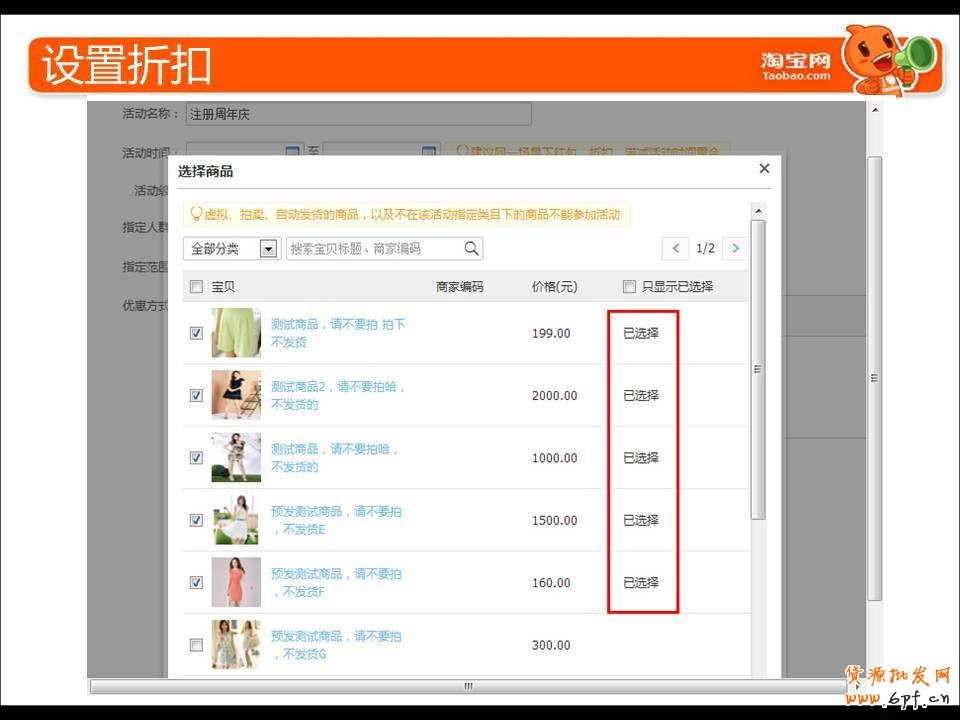Open end date calendar icon
The height and width of the screenshot is (720, 960).
(x=430, y=152)
